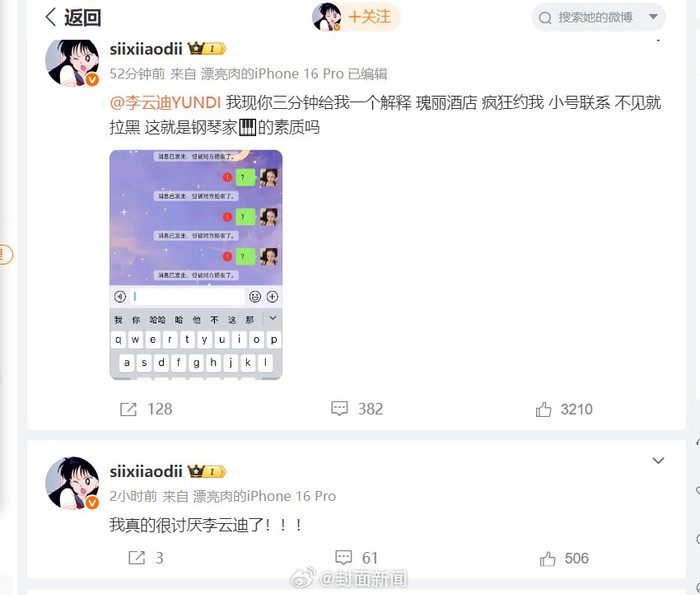Open the header profile avatar
700x595 pixels.
(x=327, y=17)
